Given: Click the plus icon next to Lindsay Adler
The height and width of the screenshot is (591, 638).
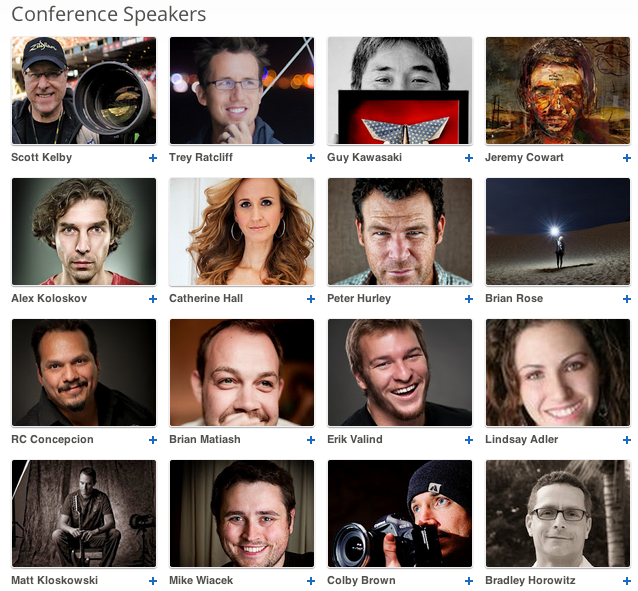Looking at the screenshot, I should coord(627,440).
